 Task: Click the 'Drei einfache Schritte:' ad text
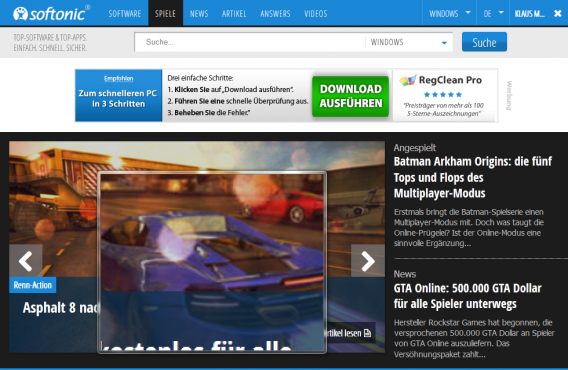pyautogui.click(x=200, y=78)
